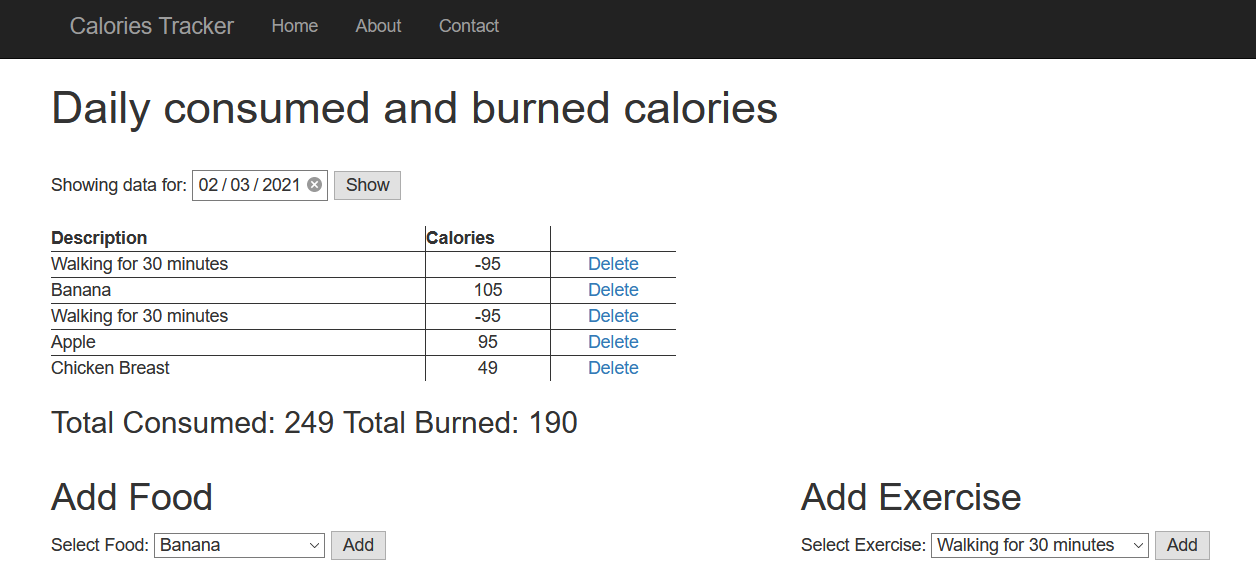The image size is (1256, 583).
Task: Expand the Select Food dropdown
Action: (x=239, y=545)
